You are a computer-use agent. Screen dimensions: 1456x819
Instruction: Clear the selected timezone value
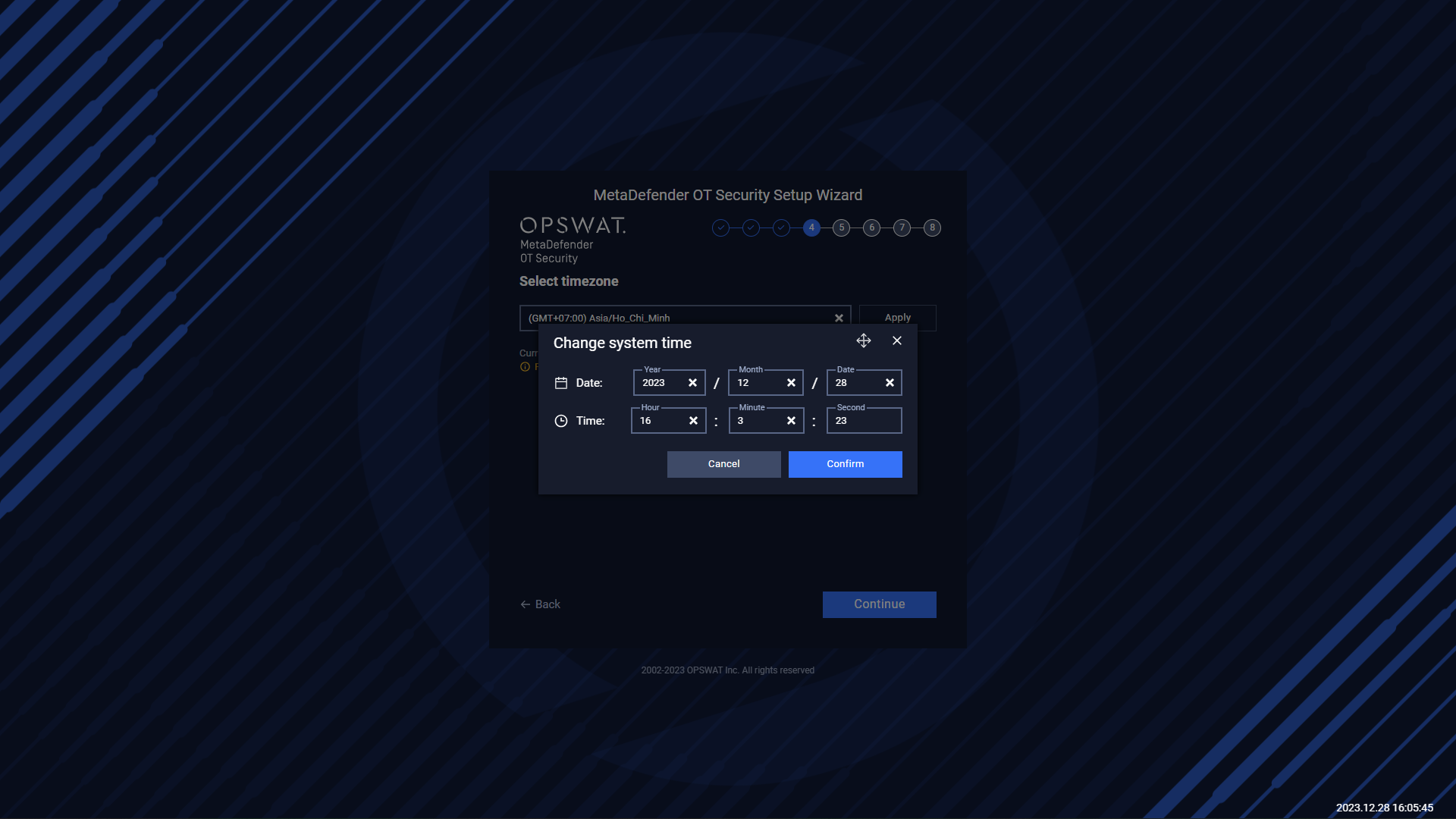pyautogui.click(x=839, y=318)
